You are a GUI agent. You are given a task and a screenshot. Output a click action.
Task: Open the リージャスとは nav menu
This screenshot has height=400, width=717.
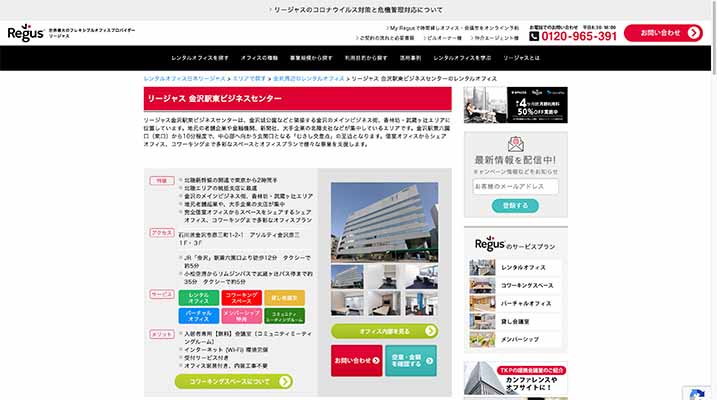pos(521,58)
